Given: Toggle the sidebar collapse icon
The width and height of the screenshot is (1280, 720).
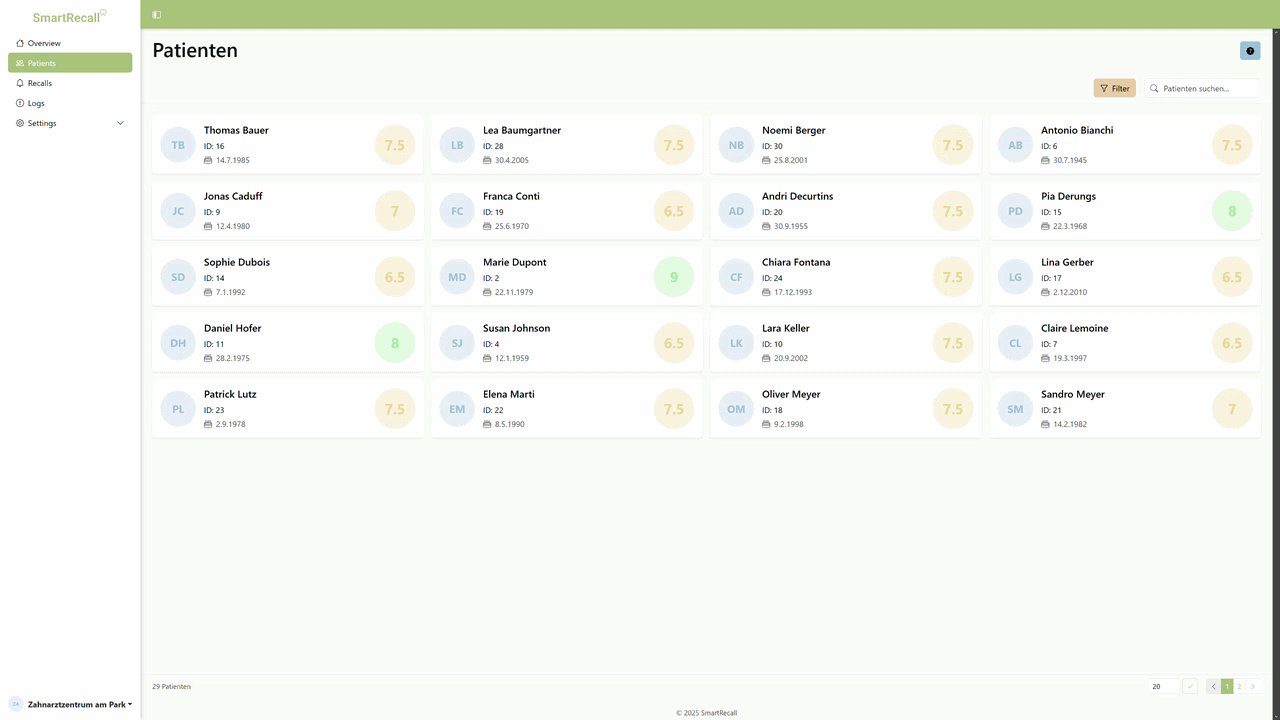Looking at the screenshot, I should pos(157,15).
